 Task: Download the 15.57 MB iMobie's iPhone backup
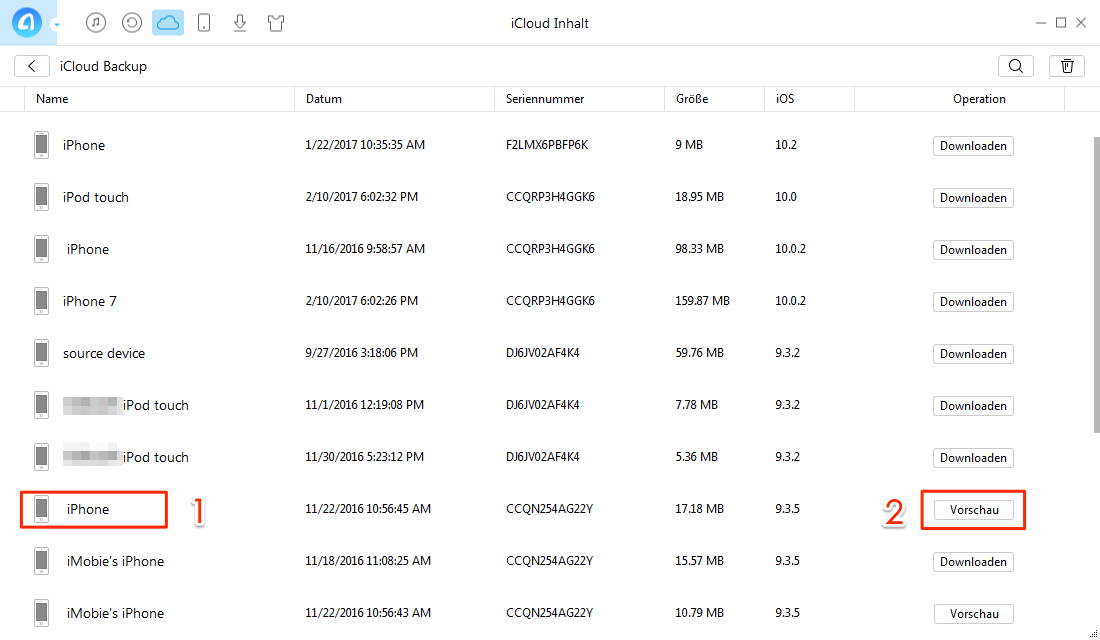[973, 561]
